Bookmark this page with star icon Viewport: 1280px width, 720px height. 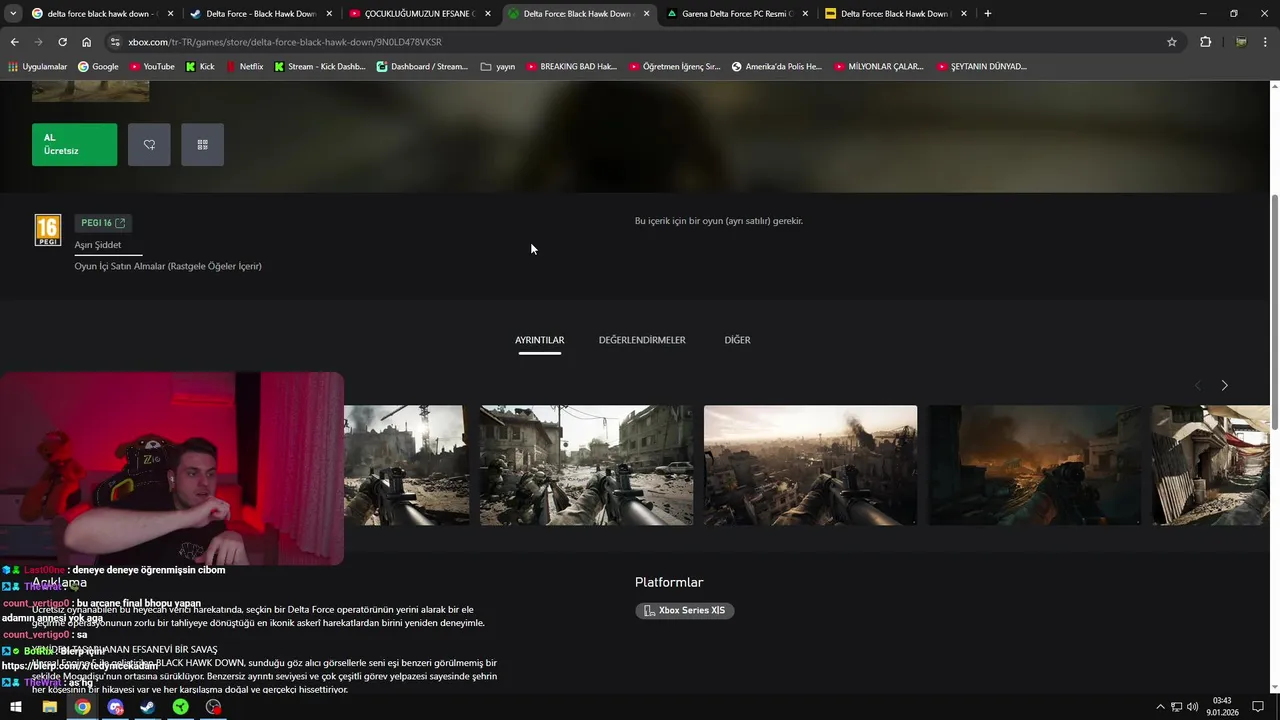1172,42
